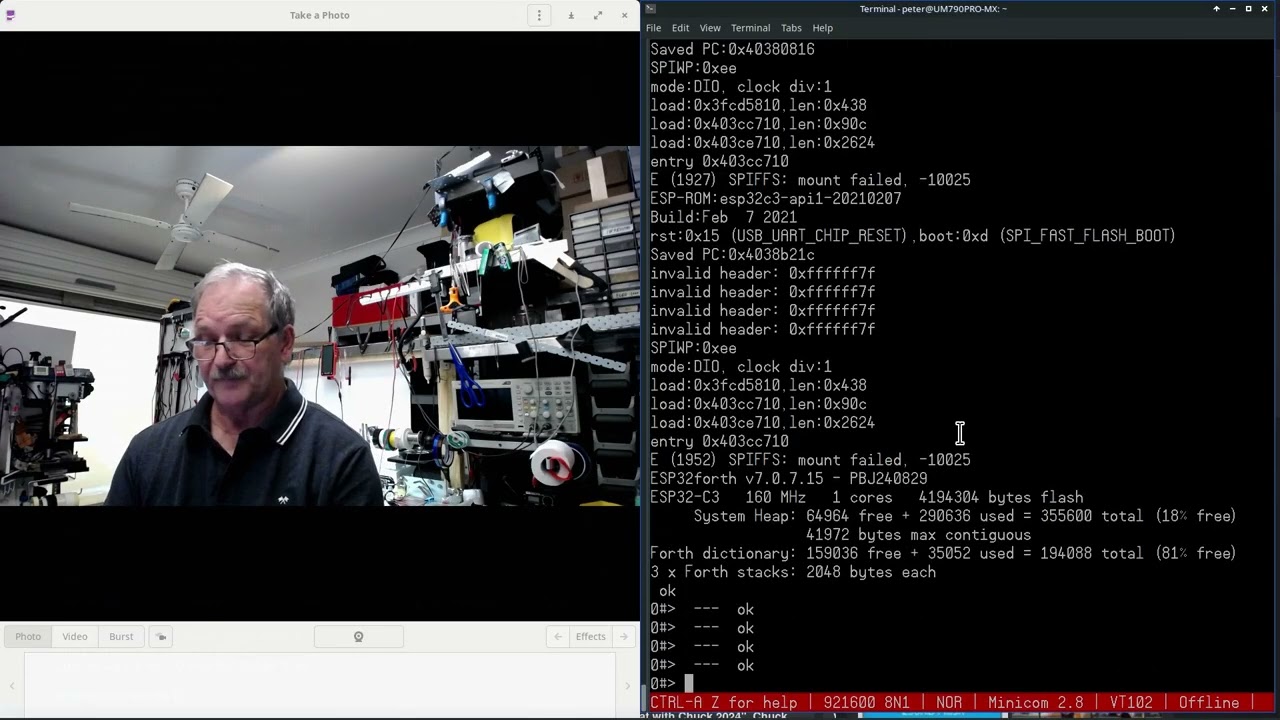This screenshot has height=720, width=1280.
Task: Open the Help menu in Terminal
Action: [822, 28]
